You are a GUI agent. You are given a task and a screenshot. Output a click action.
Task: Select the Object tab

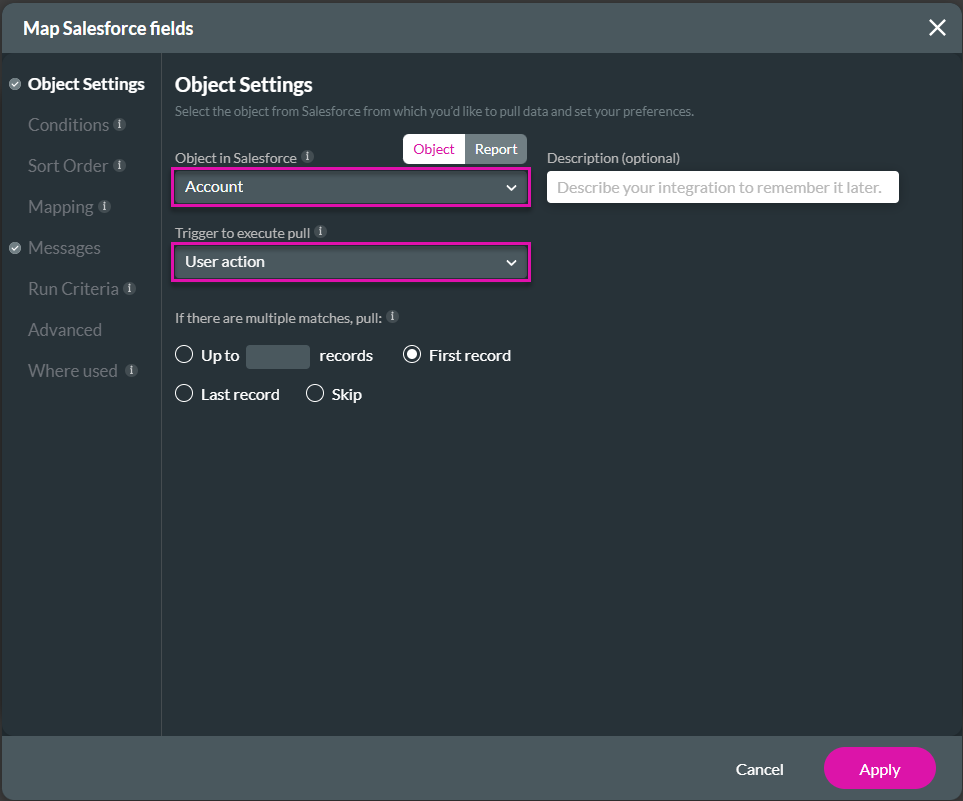pyautogui.click(x=433, y=148)
